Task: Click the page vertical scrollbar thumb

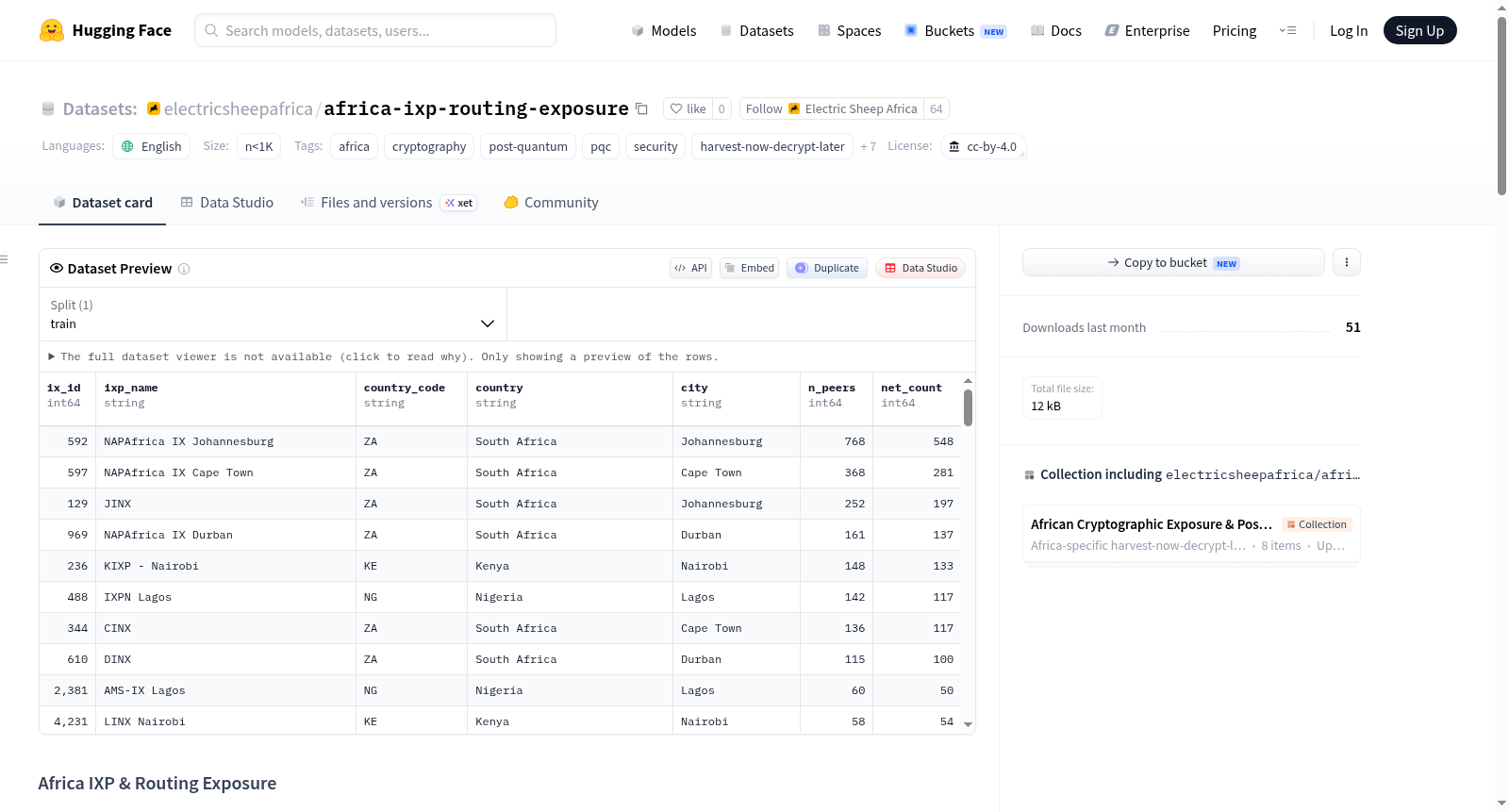Action: (x=1501, y=106)
